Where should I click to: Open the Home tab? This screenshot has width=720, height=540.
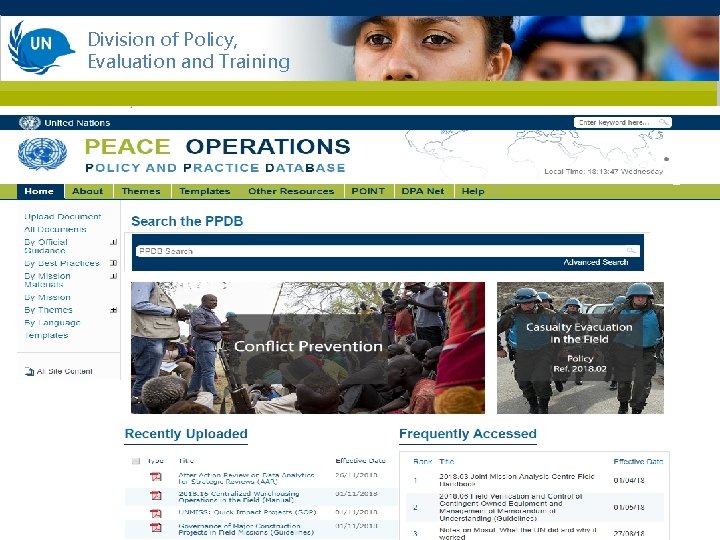pos(39,191)
